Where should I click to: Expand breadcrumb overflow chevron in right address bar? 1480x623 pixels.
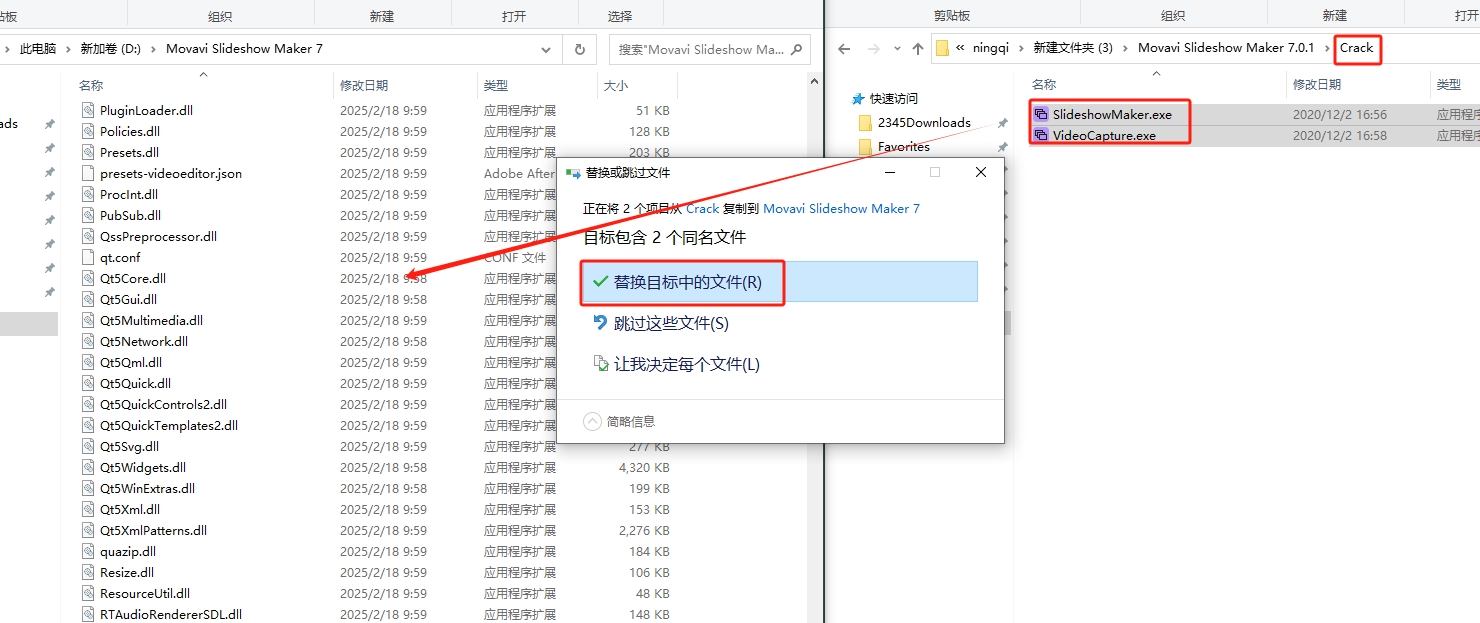(961, 48)
